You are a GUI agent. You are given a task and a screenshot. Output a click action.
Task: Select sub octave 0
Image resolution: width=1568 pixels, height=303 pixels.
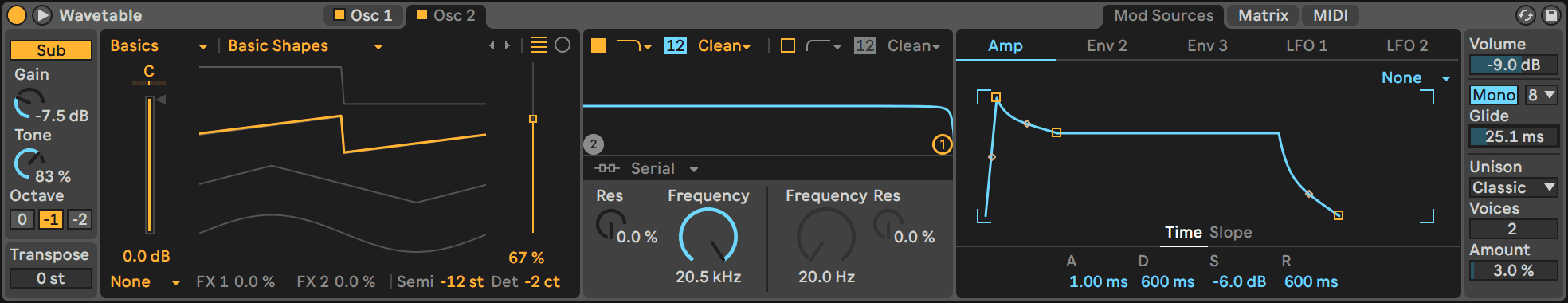(x=22, y=219)
